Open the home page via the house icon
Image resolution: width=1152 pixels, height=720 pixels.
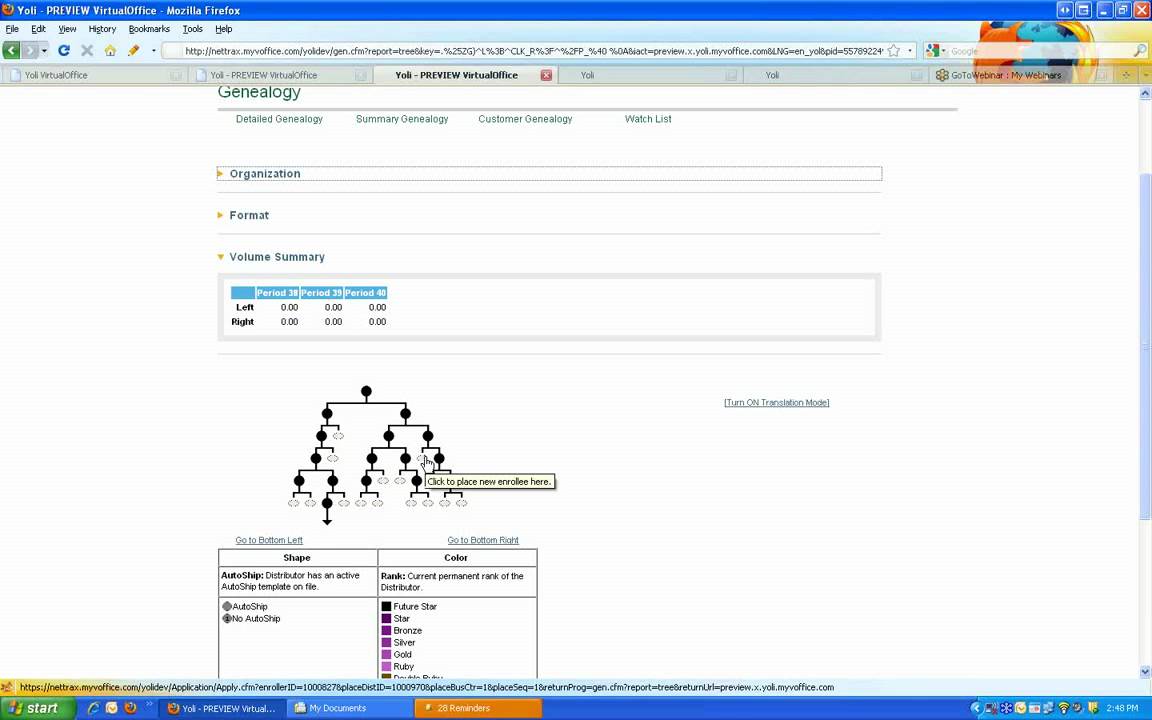coord(110,51)
